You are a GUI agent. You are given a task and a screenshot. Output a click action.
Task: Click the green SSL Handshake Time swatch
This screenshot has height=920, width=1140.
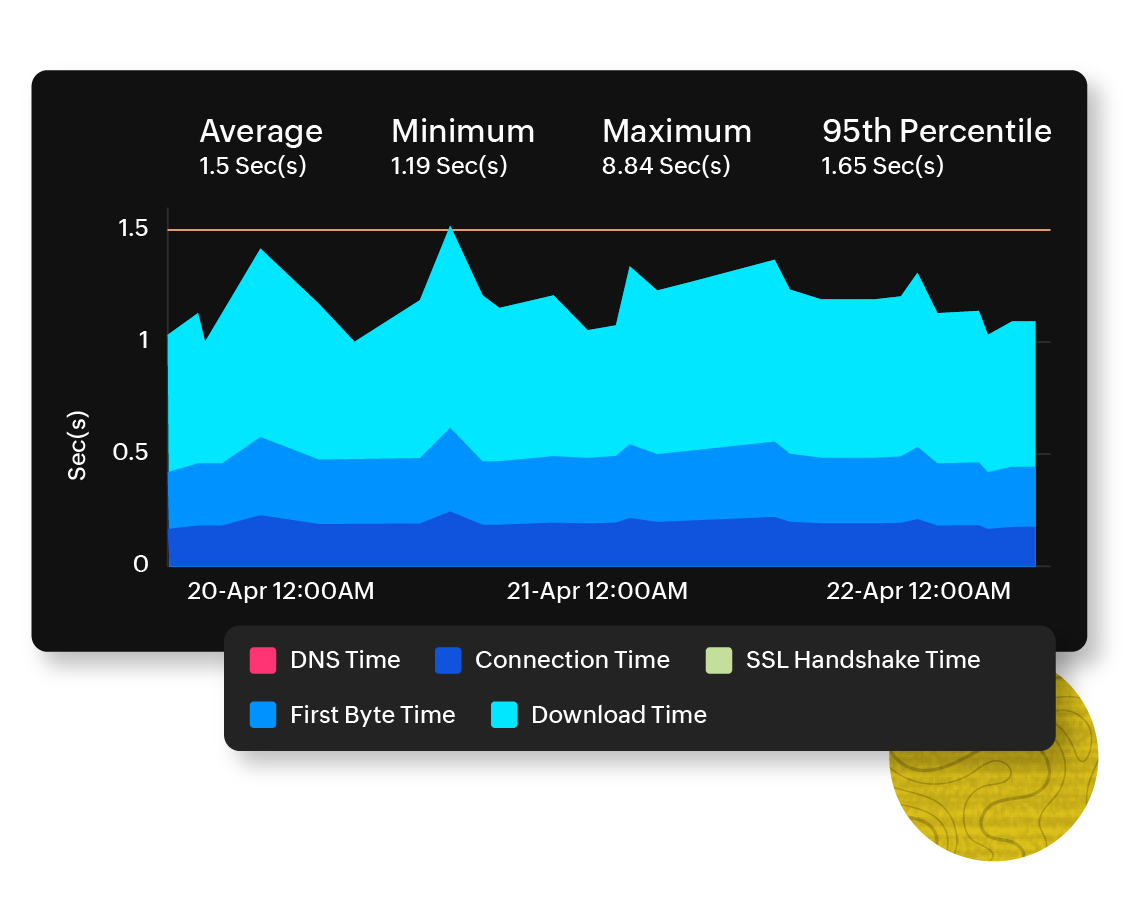[719, 660]
